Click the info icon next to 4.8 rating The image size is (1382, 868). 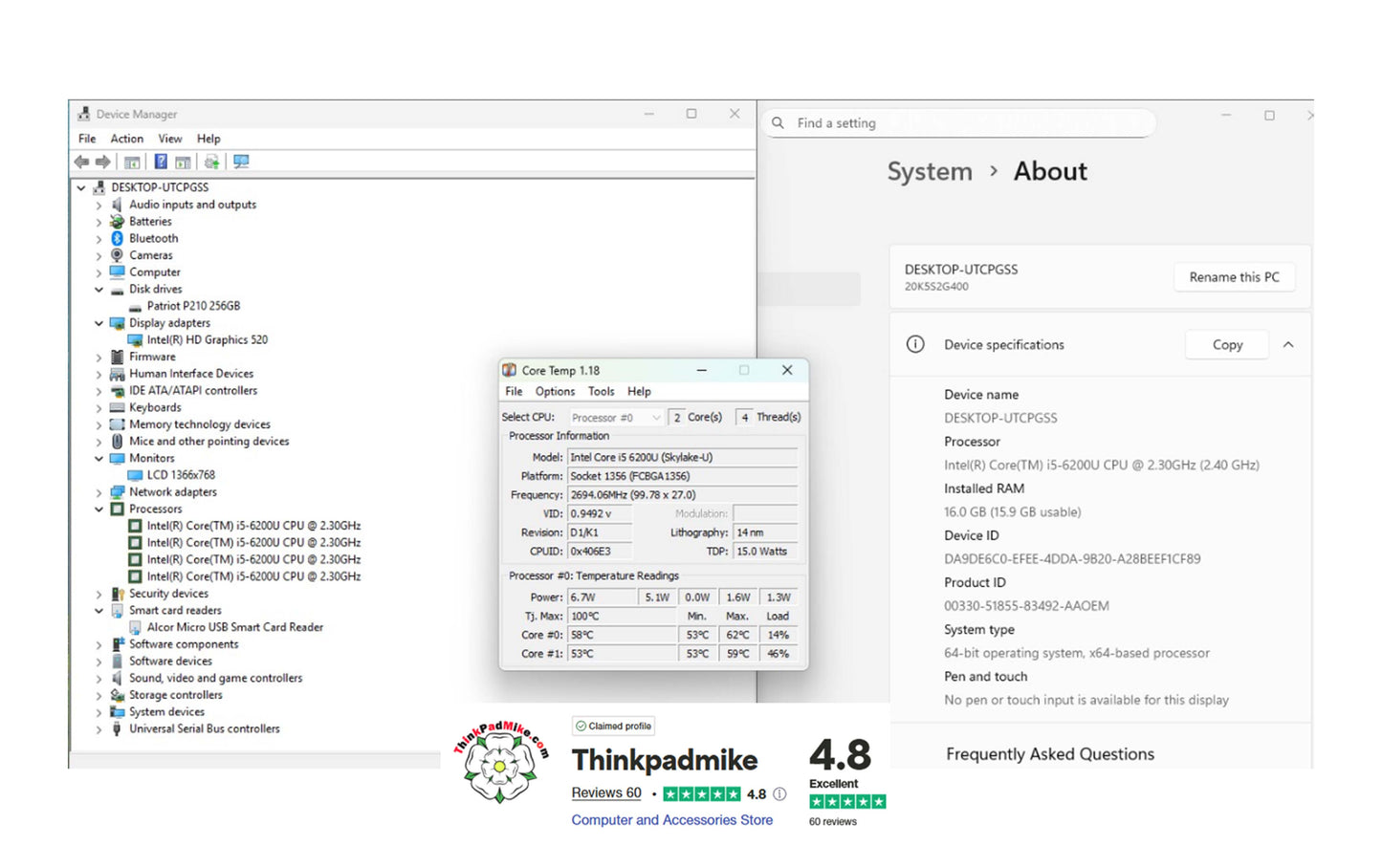click(779, 793)
